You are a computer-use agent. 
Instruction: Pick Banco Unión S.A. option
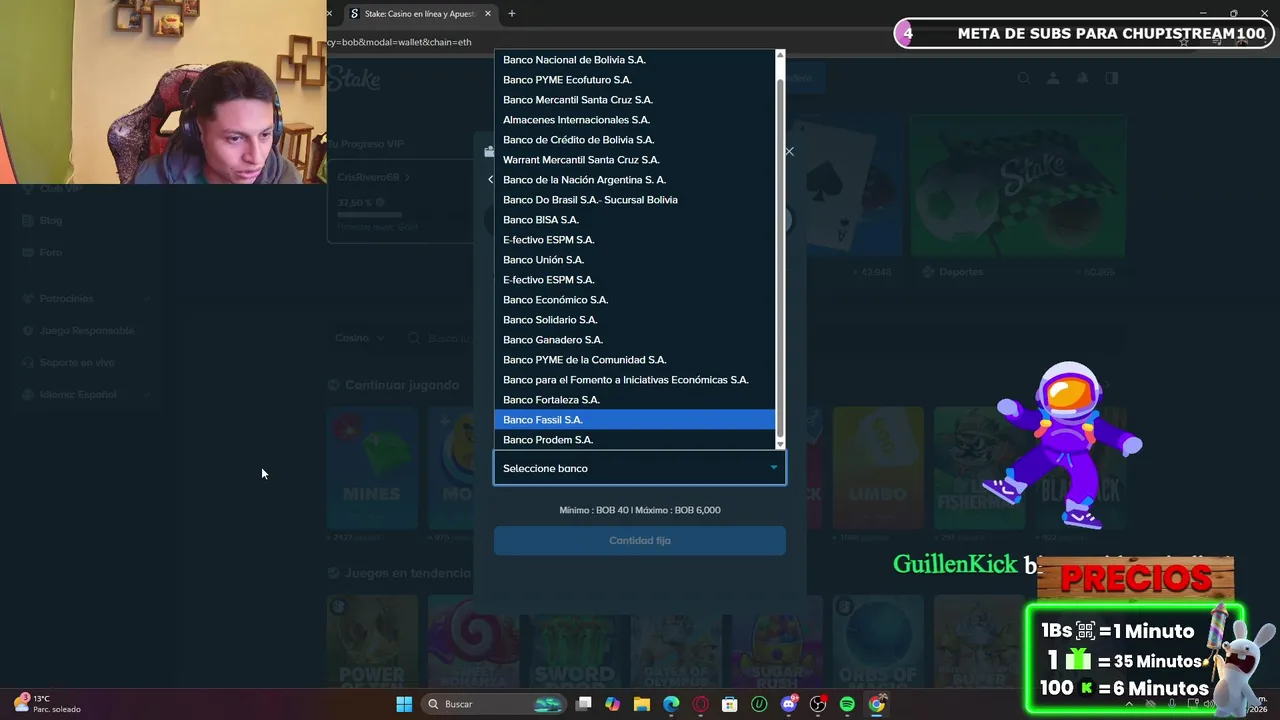pos(634,260)
